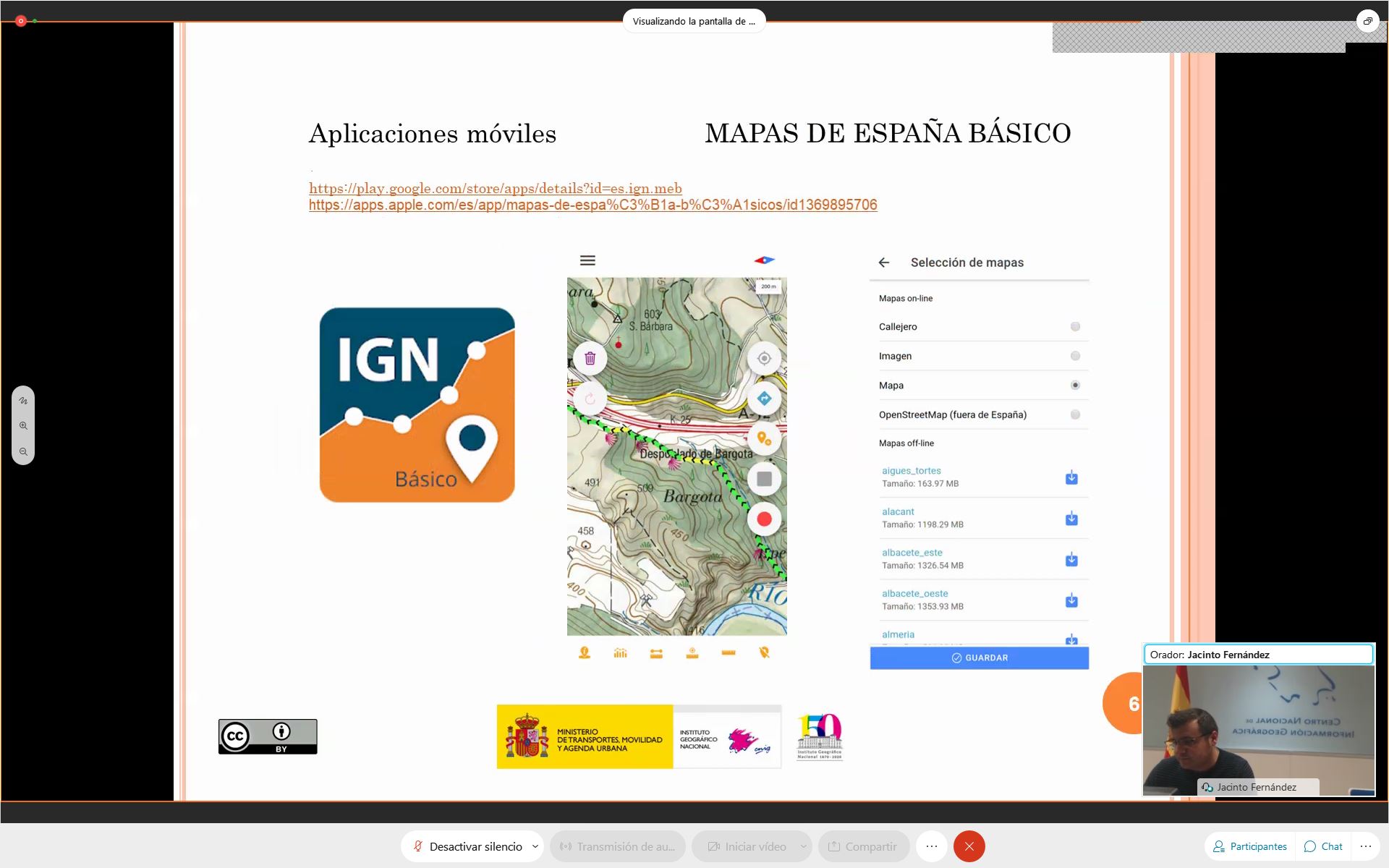Open the Participantes panel
The image size is (1389, 868).
[x=1250, y=846]
